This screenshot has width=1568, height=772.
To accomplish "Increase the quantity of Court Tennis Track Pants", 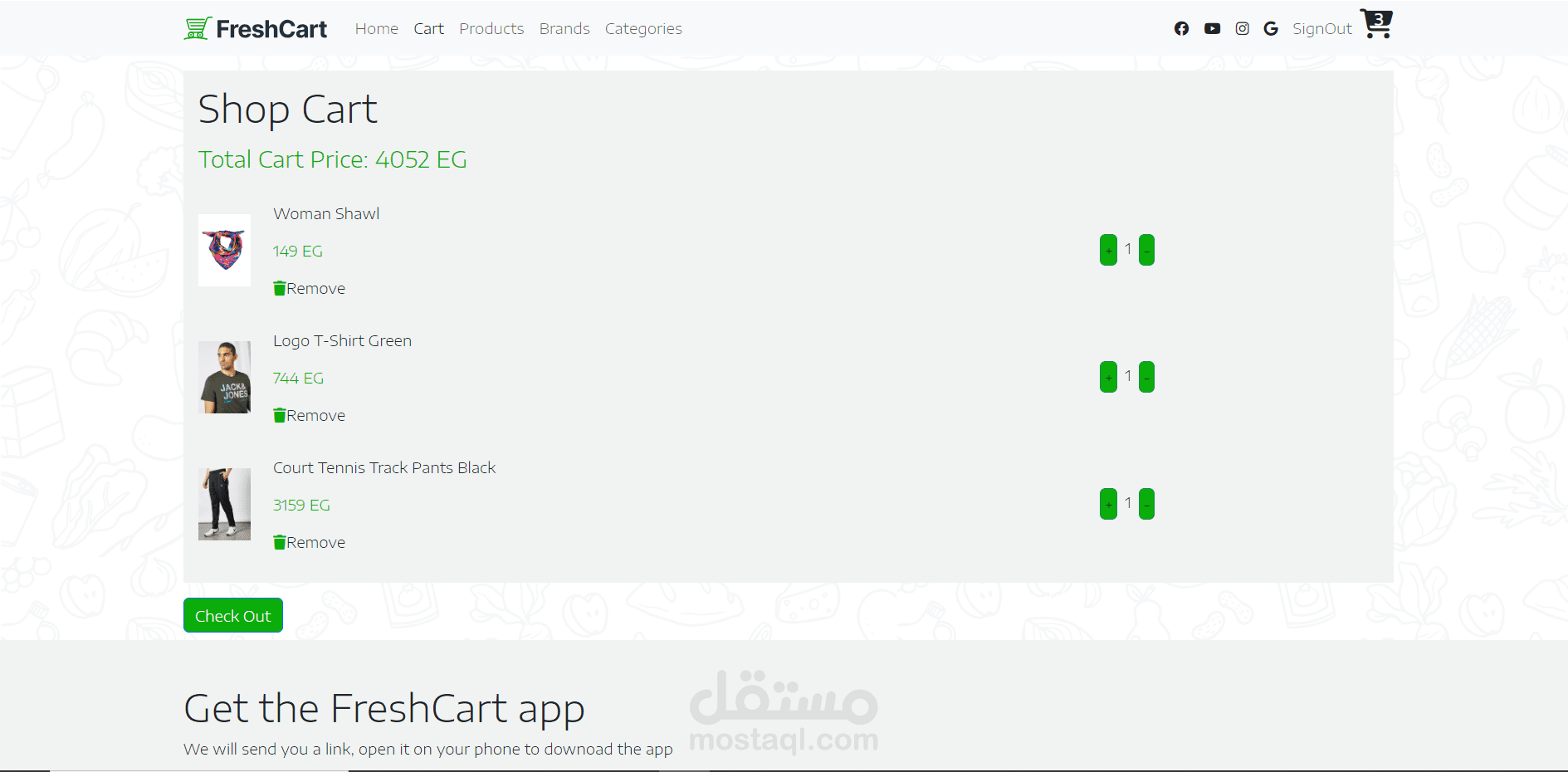I will tap(1108, 504).
